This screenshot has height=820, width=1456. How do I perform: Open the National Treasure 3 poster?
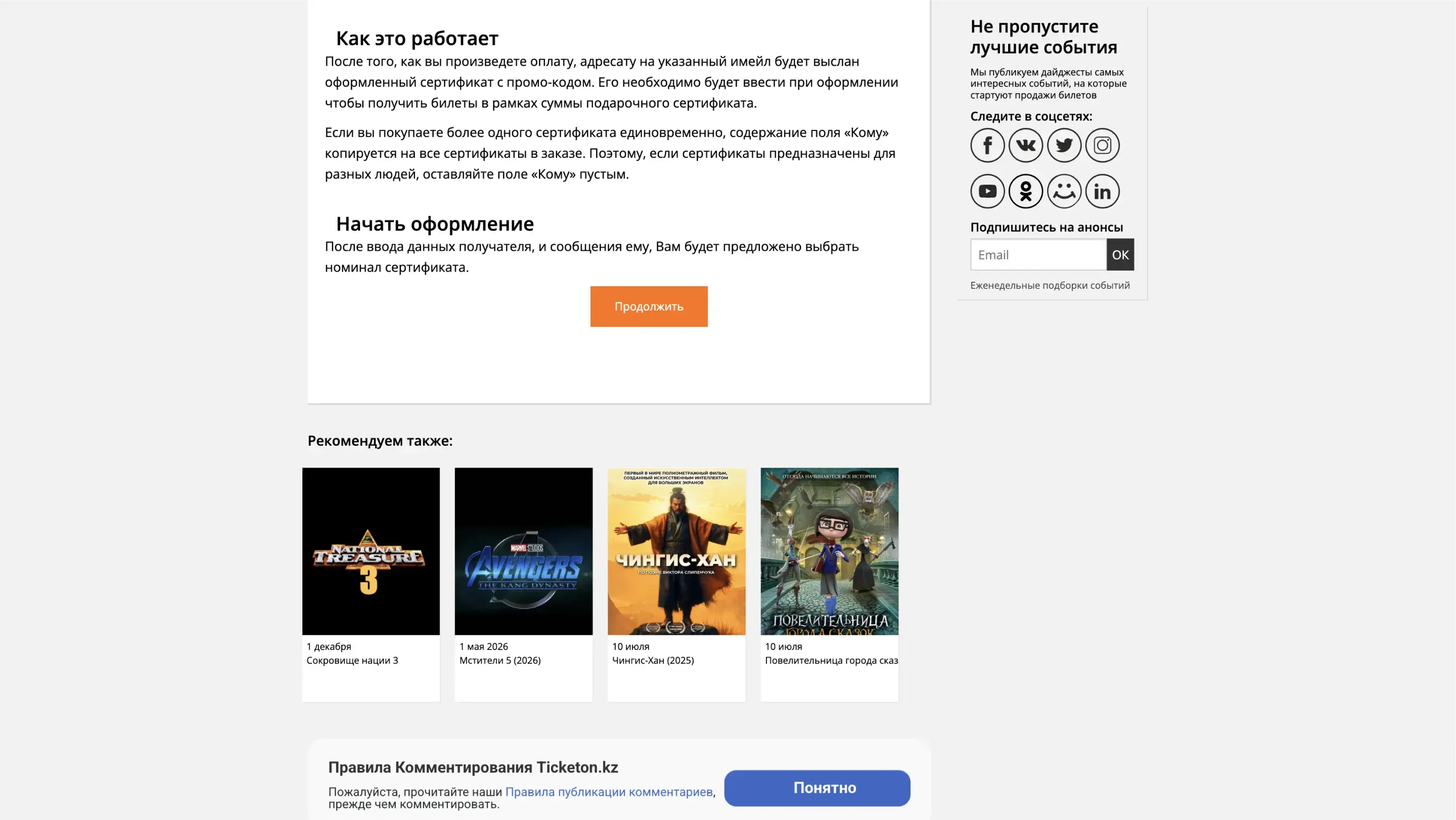point(371,551)
